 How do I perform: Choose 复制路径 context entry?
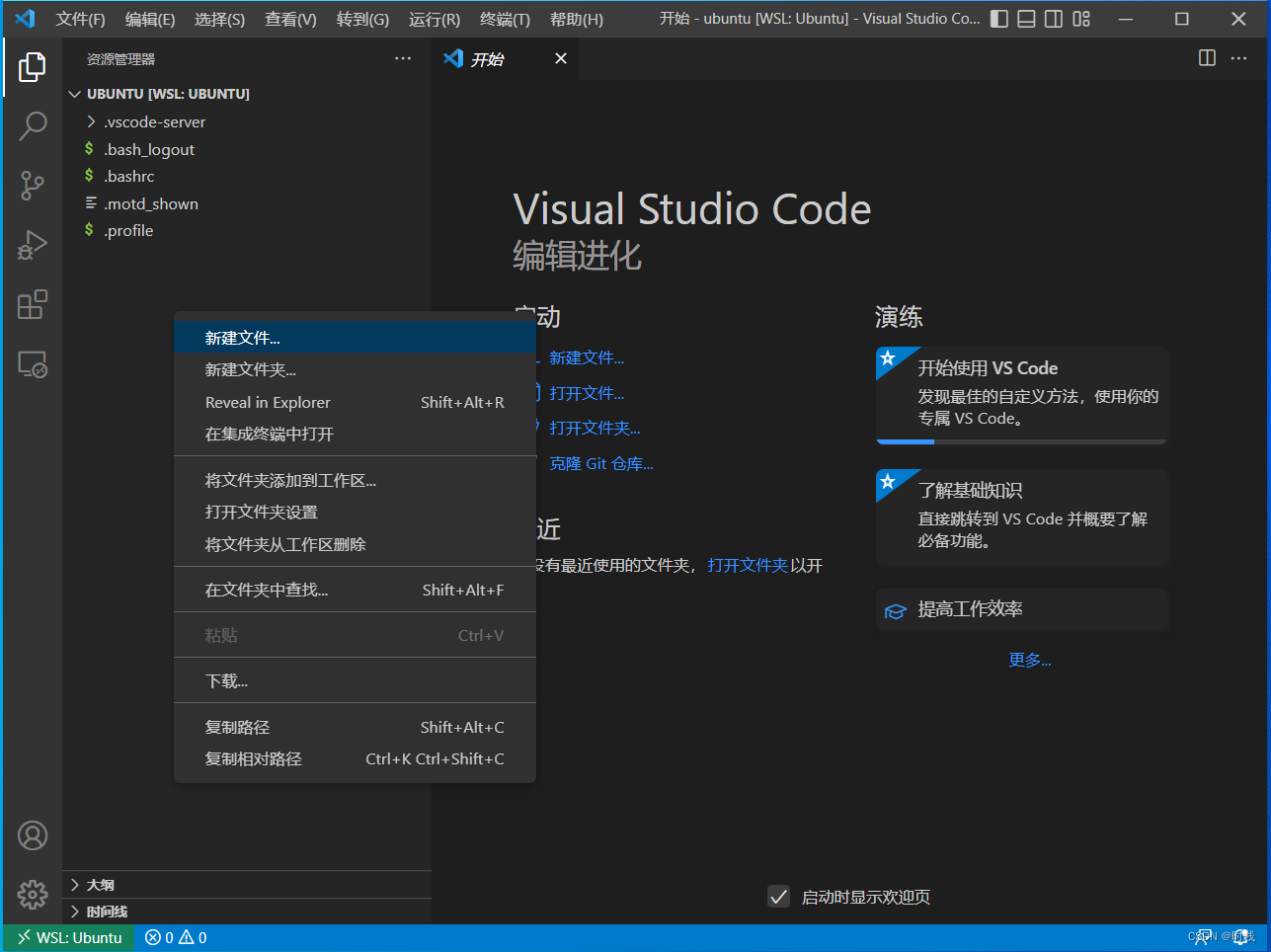click(355, 727)
